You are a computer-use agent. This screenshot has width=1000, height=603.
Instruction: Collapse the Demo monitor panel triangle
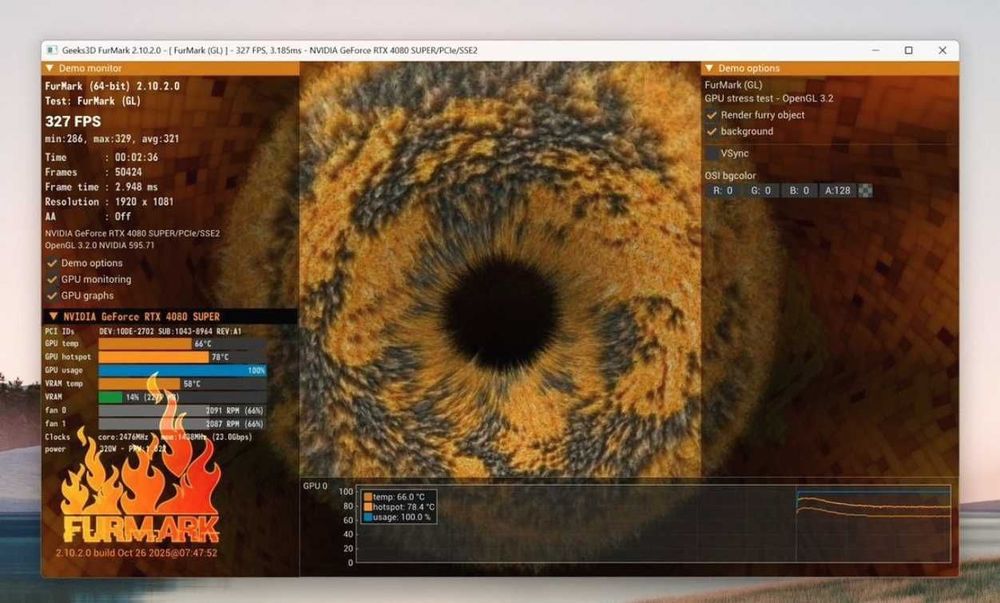(x=49, y=68)
